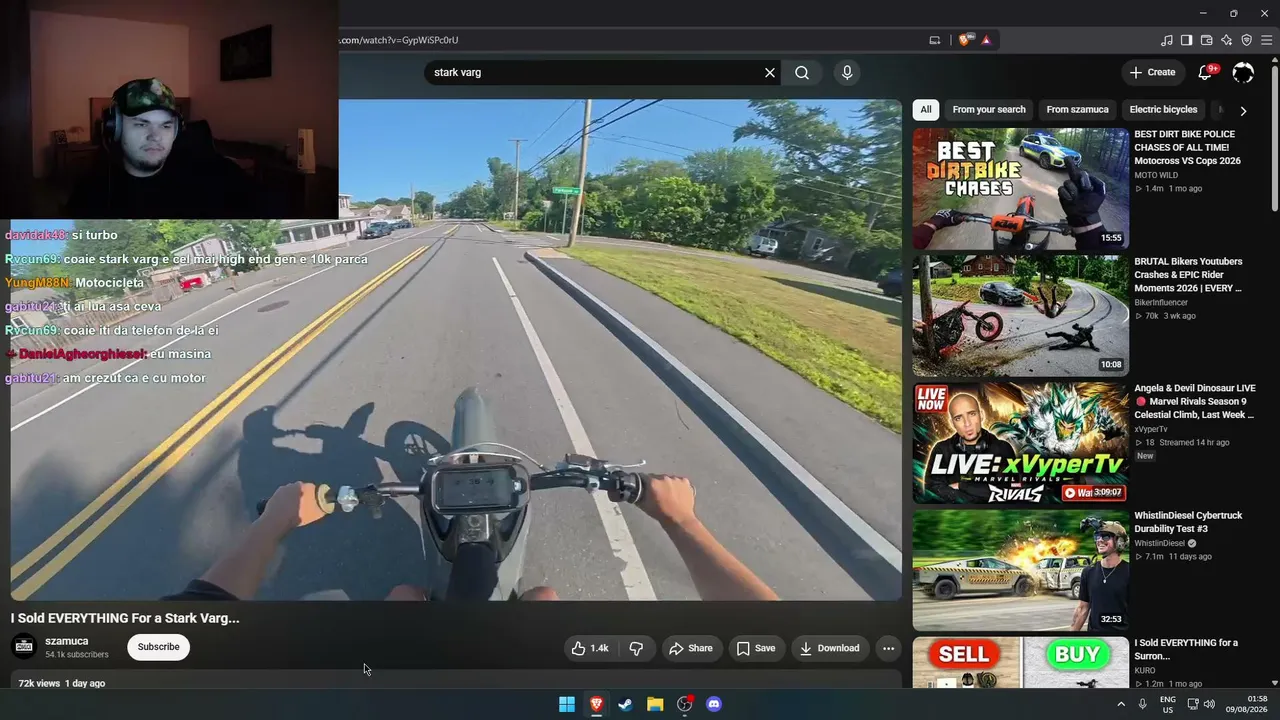Open 'Angela & Devil Dinosaur LIVE' title
Viewport: 1280px width, 720px height.
point(1194,401)
